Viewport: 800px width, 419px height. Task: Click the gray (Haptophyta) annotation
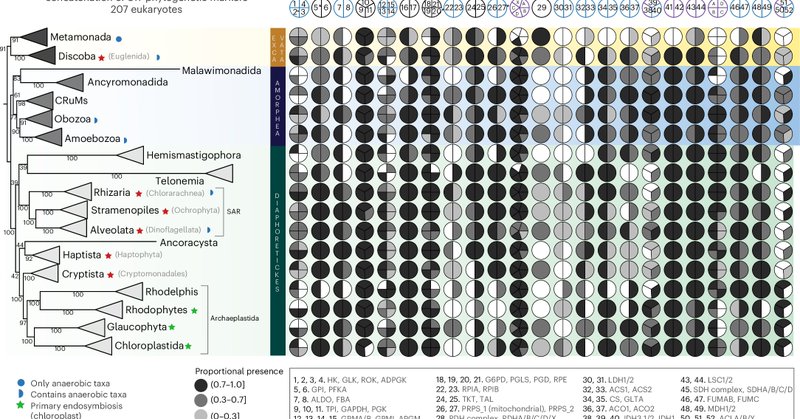tap(138, 254)
